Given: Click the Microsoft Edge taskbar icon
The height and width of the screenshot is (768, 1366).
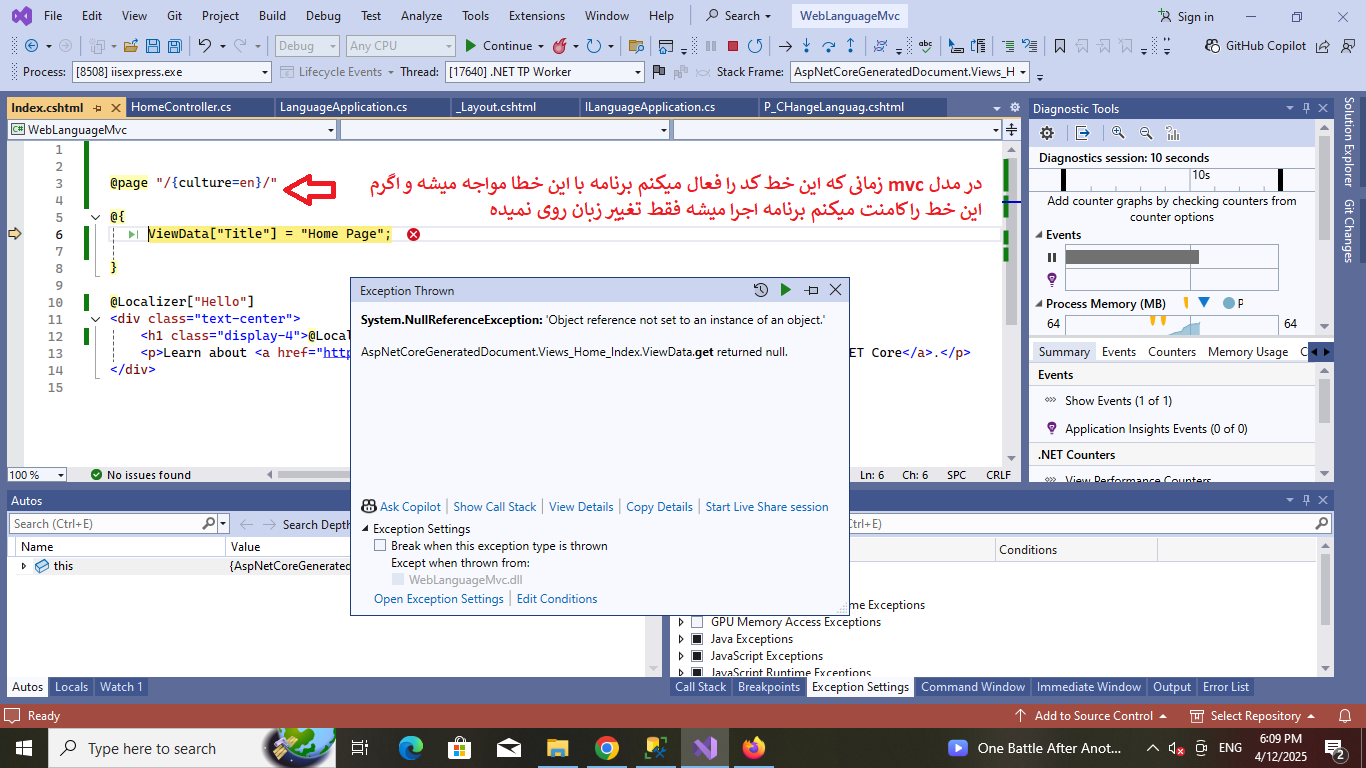Looking at the screenshot, I should click(411, 748).
